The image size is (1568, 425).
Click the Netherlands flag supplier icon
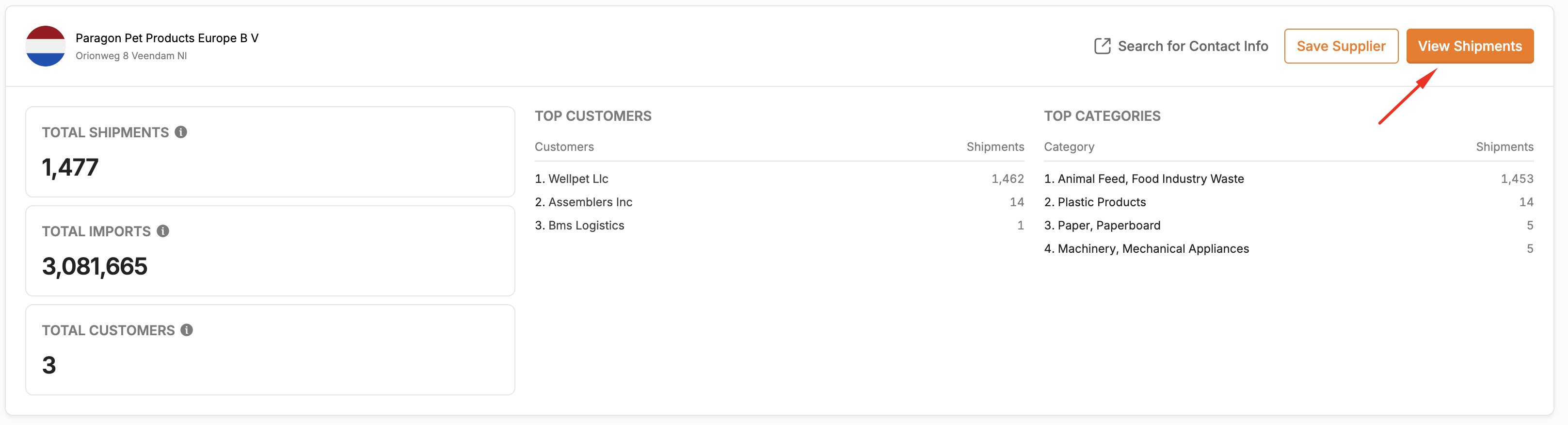pos(46,46)
